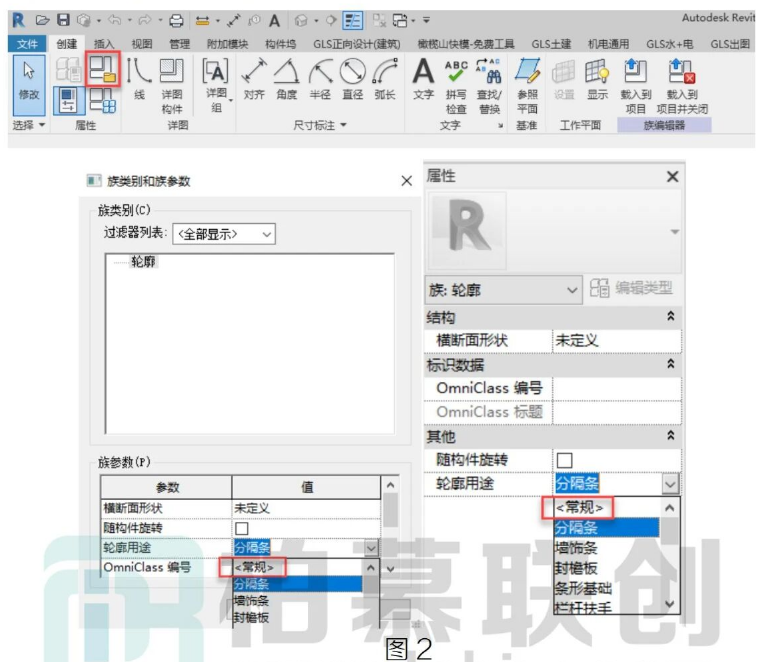Choose the Aligned dimension tool

point(254,80)
